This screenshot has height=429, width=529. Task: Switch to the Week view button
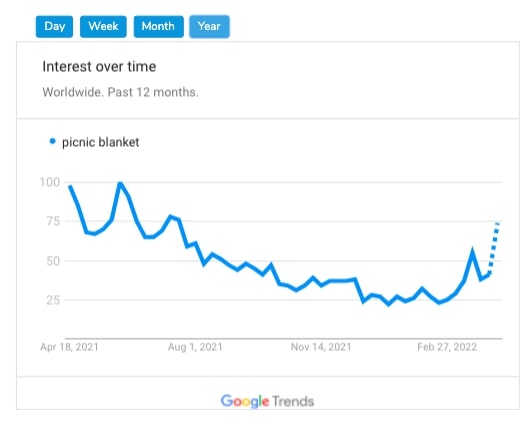pos(103,26)
